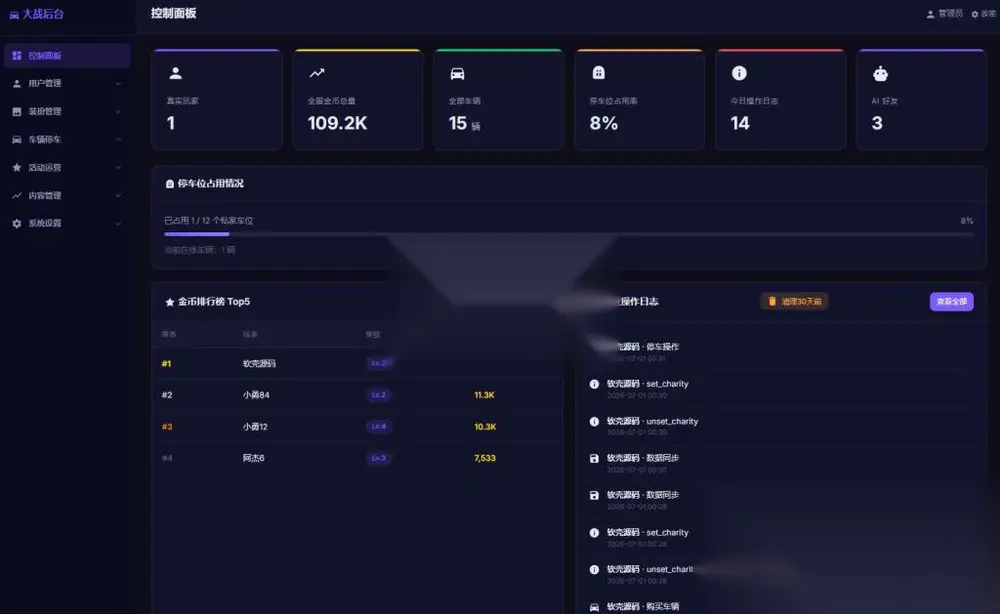Click the picture icon next to 装扮管理
The image size is (1000, 614).
(x=17, y=112)
